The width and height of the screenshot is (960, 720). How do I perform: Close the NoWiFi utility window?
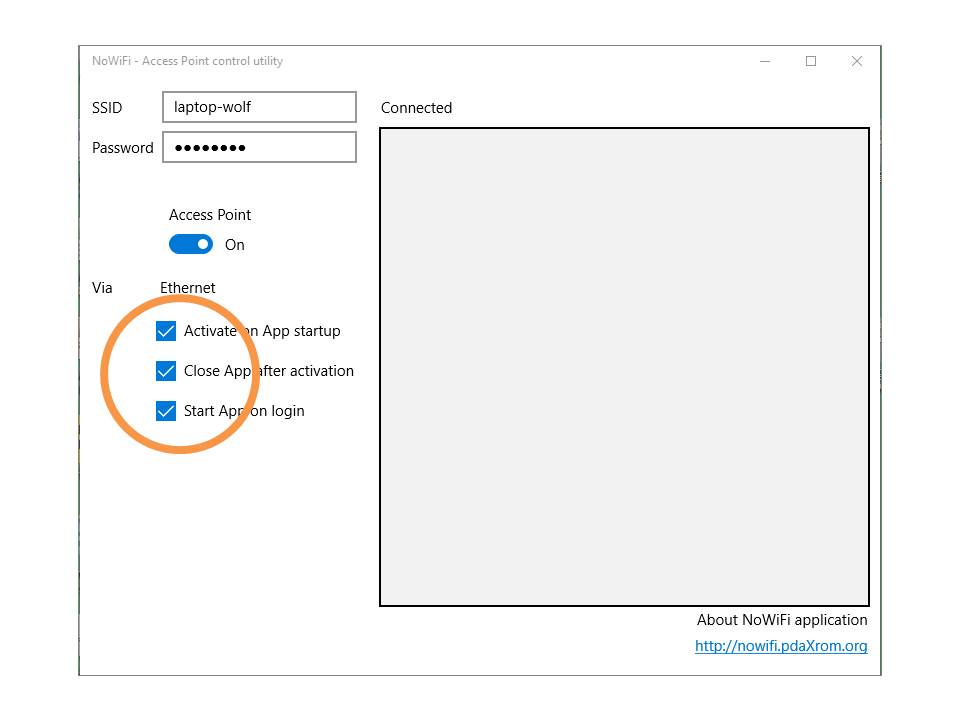[x=857, y=61]
